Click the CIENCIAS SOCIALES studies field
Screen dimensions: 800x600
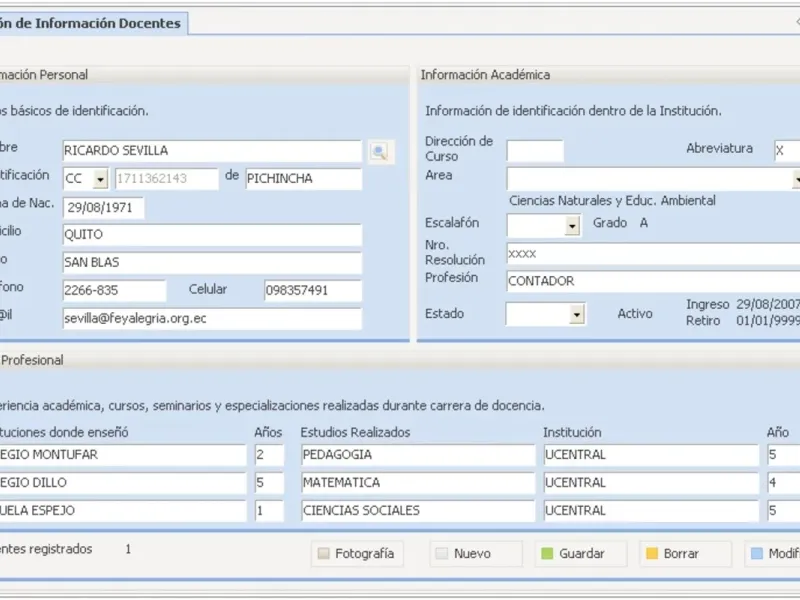coord(418,511)
